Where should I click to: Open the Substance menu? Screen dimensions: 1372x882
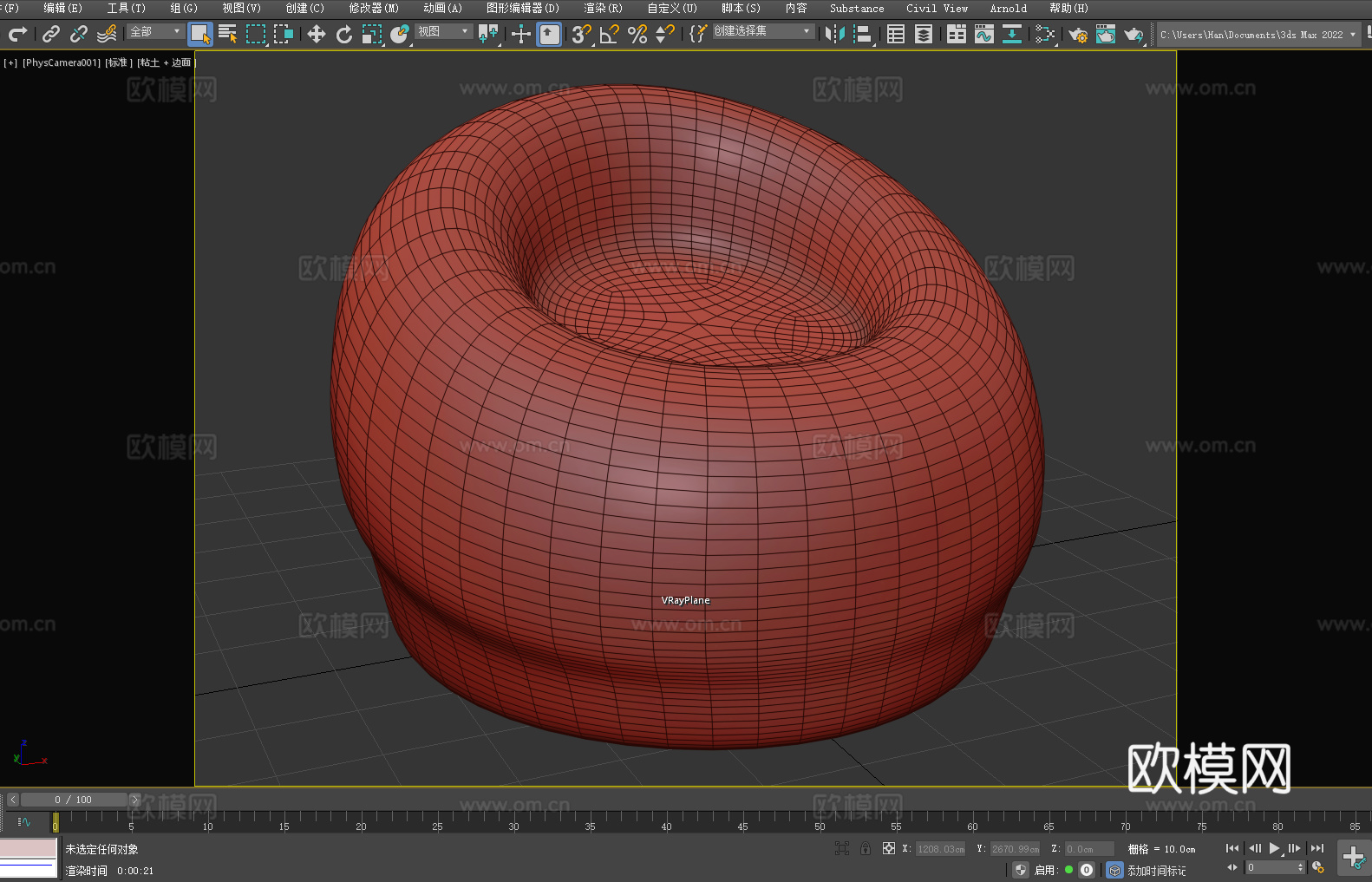(x=857, y=8)
